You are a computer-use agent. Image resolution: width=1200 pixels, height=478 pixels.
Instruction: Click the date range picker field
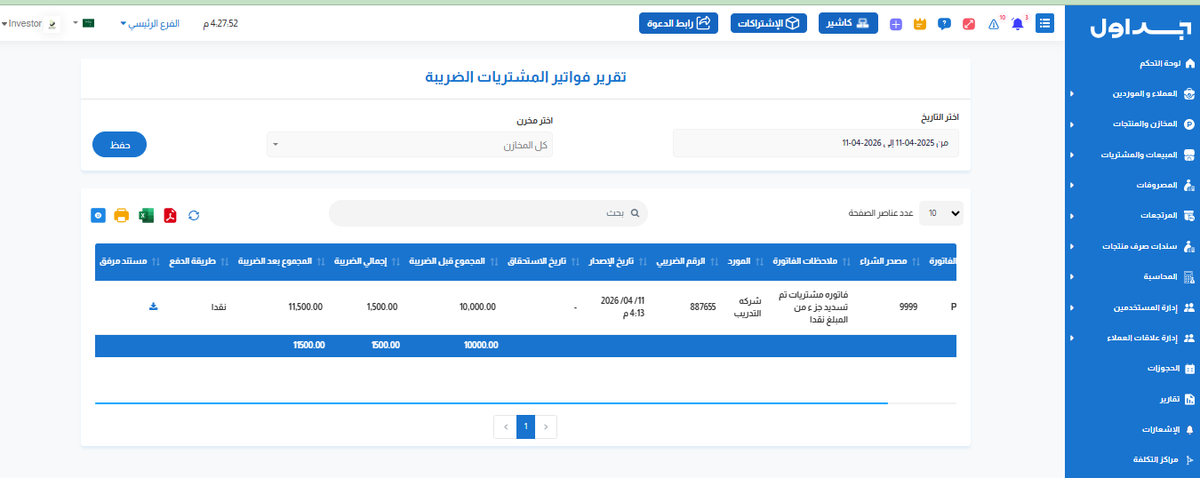point(816,143)
